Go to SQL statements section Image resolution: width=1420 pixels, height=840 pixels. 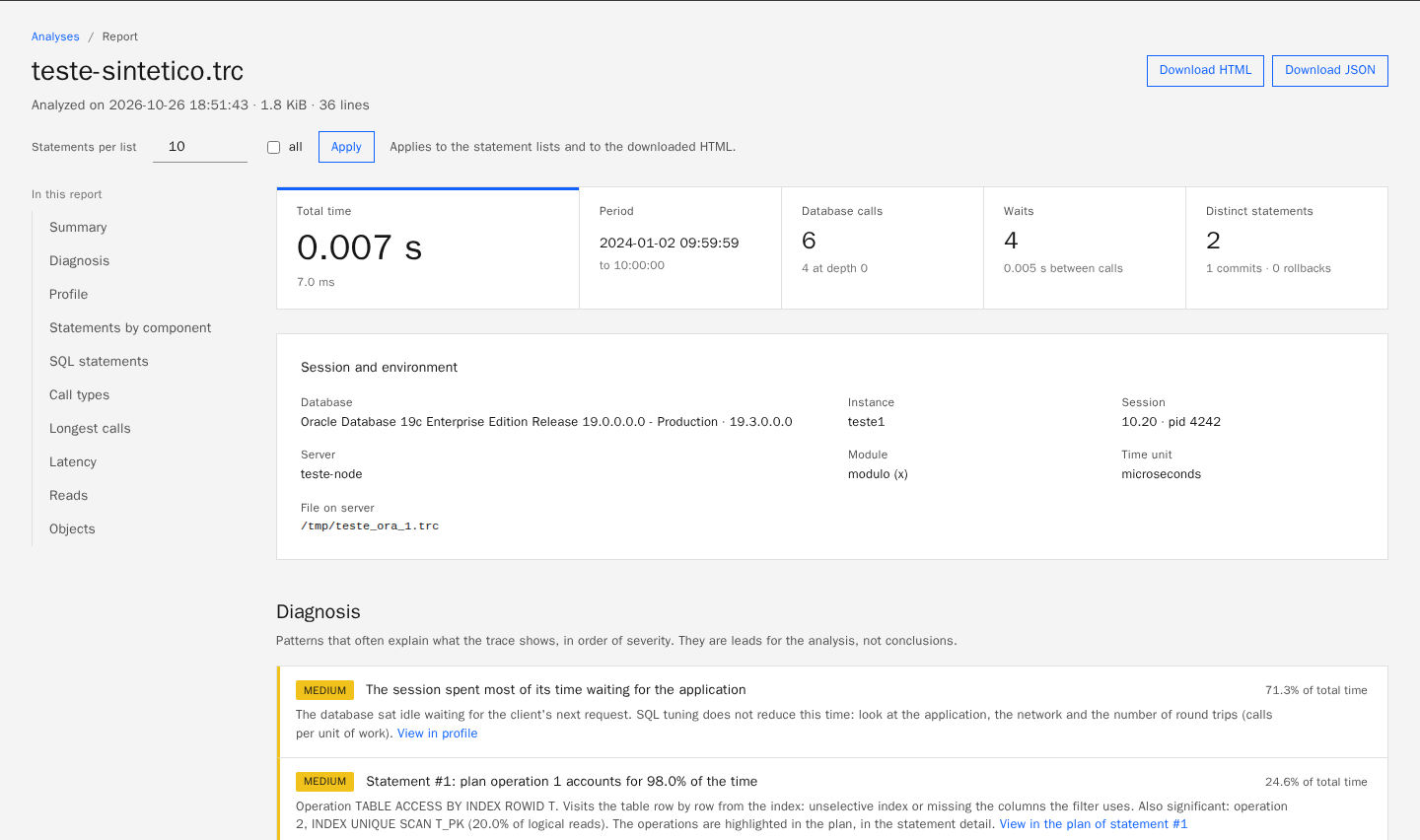(99, 361)
